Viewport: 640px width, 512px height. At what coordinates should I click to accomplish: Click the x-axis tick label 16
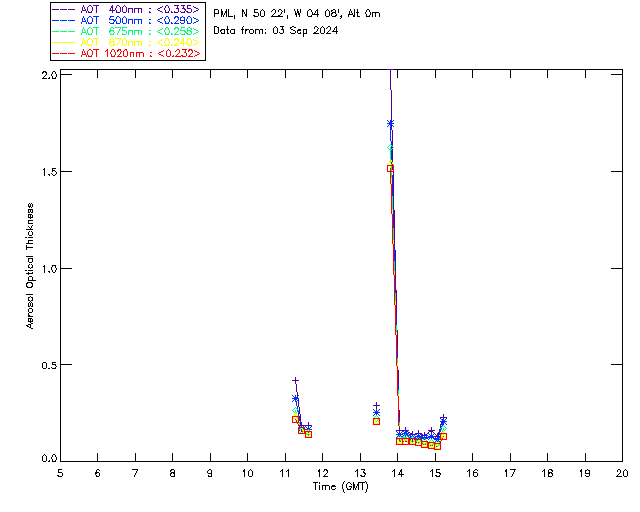tap(472, 473)
